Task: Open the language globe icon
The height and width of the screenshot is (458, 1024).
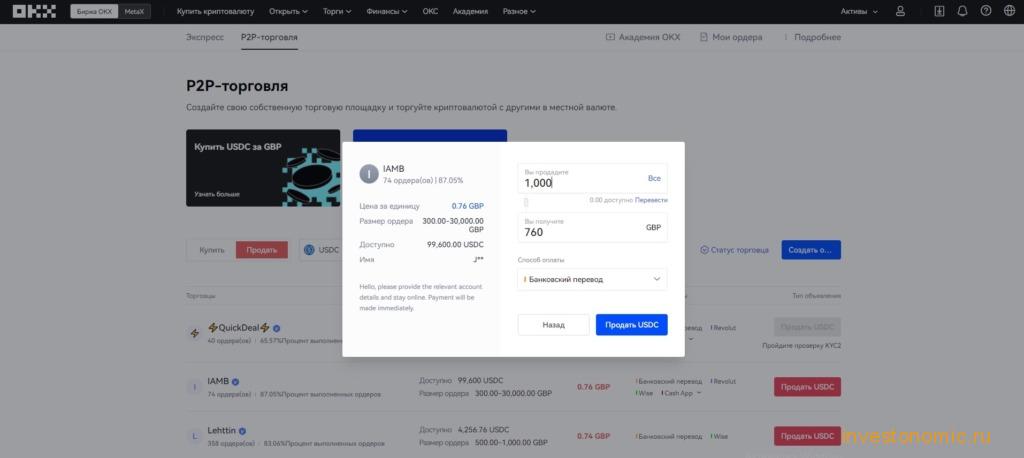Action: pyautogui.click(x=1009, y=11)
